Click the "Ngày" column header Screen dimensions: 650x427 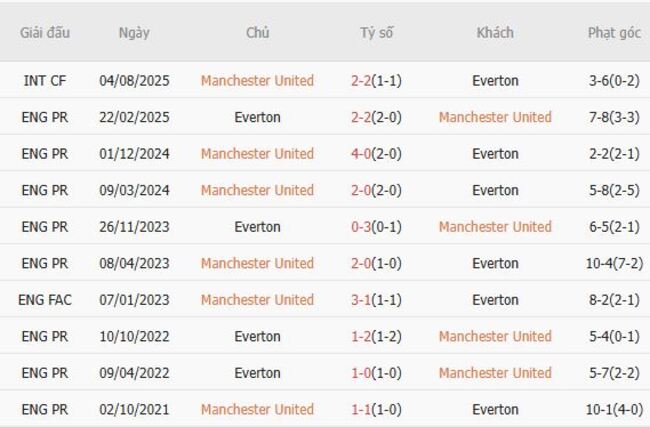134,32
